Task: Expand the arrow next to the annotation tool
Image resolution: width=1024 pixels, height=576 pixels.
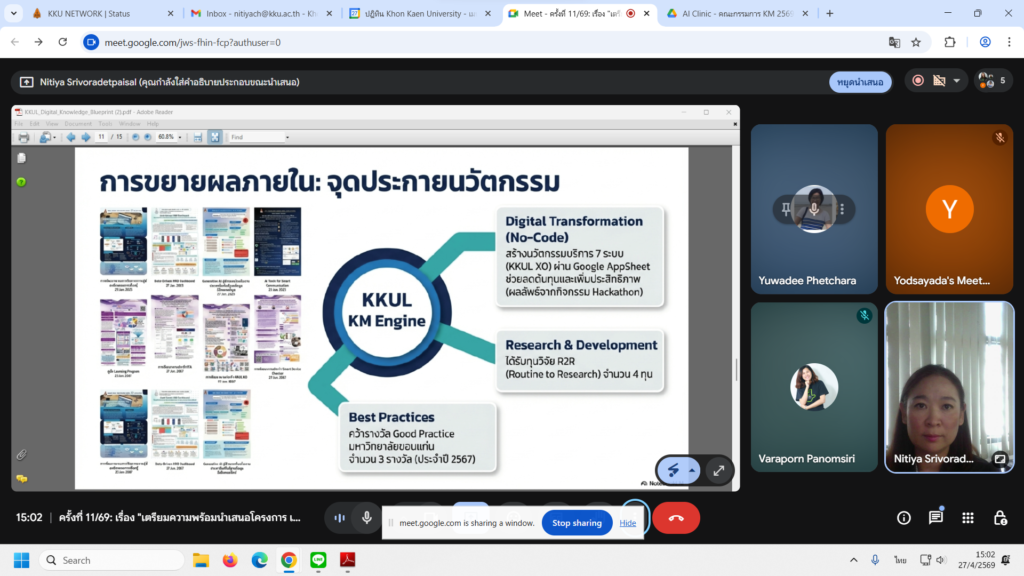Action: coord(692,470)
